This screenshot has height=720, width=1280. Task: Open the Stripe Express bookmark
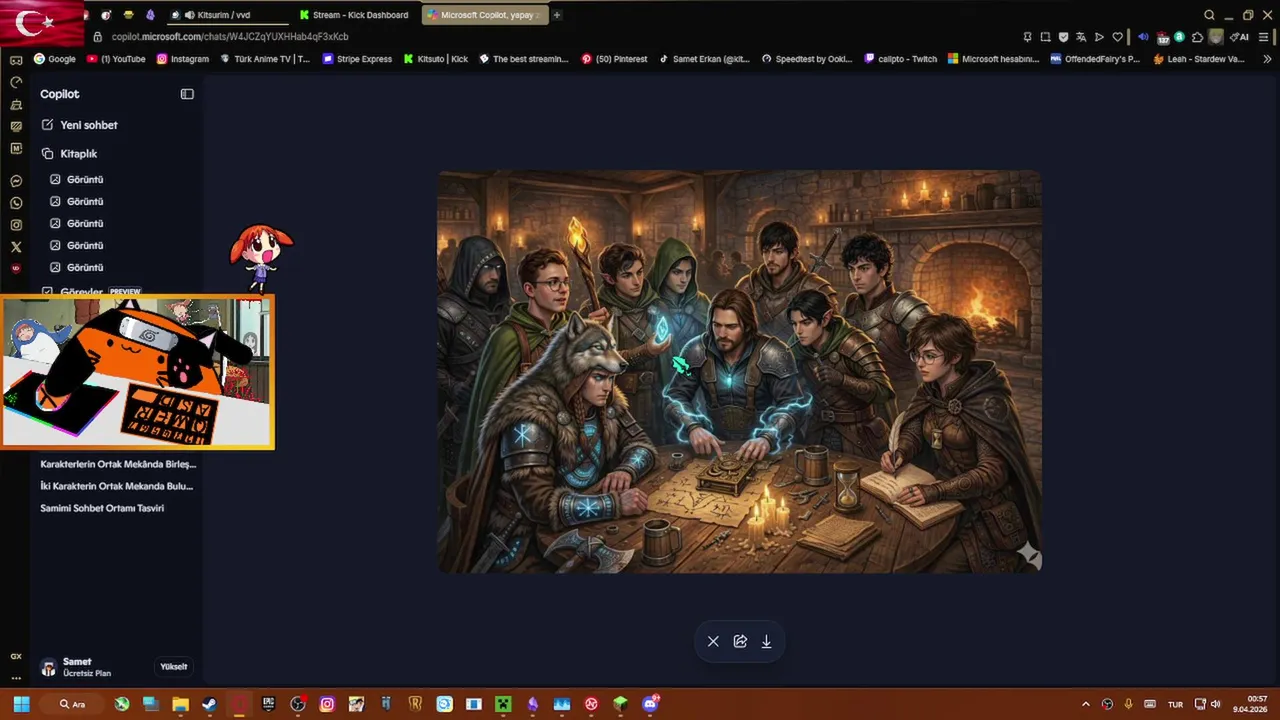pyautogui.click(x=357, y=59)
